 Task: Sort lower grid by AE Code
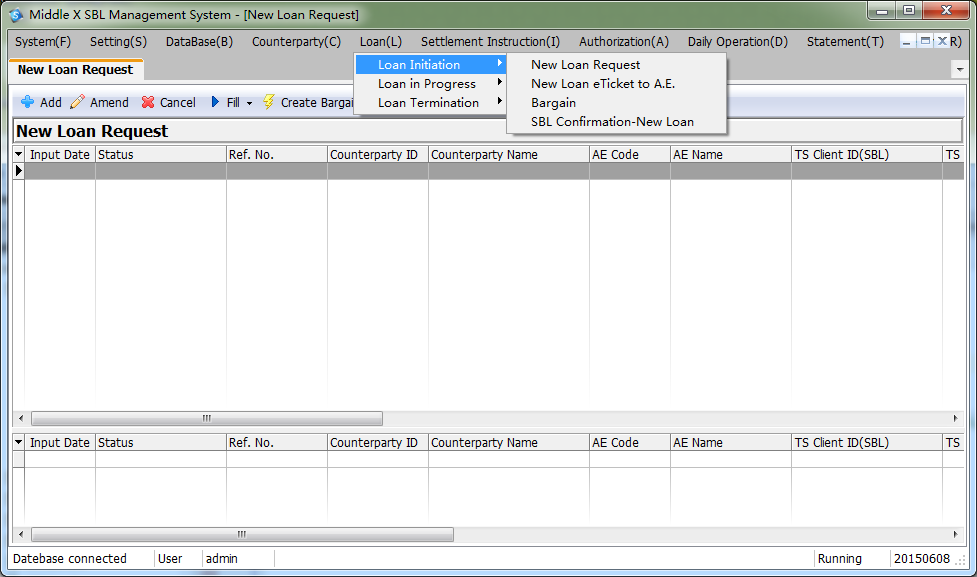click(630, 442)
